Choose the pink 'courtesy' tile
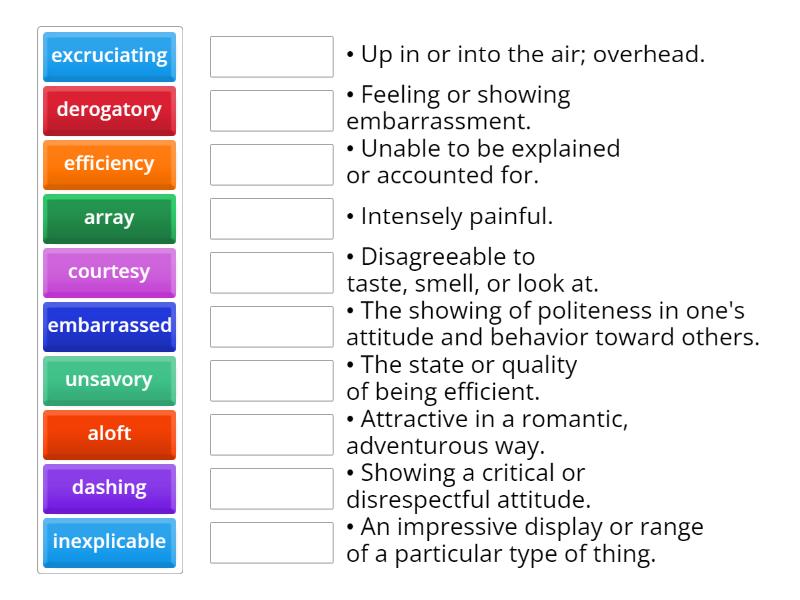Image resolution: width=800 pixels, height=600 pixels. point(109,272)
